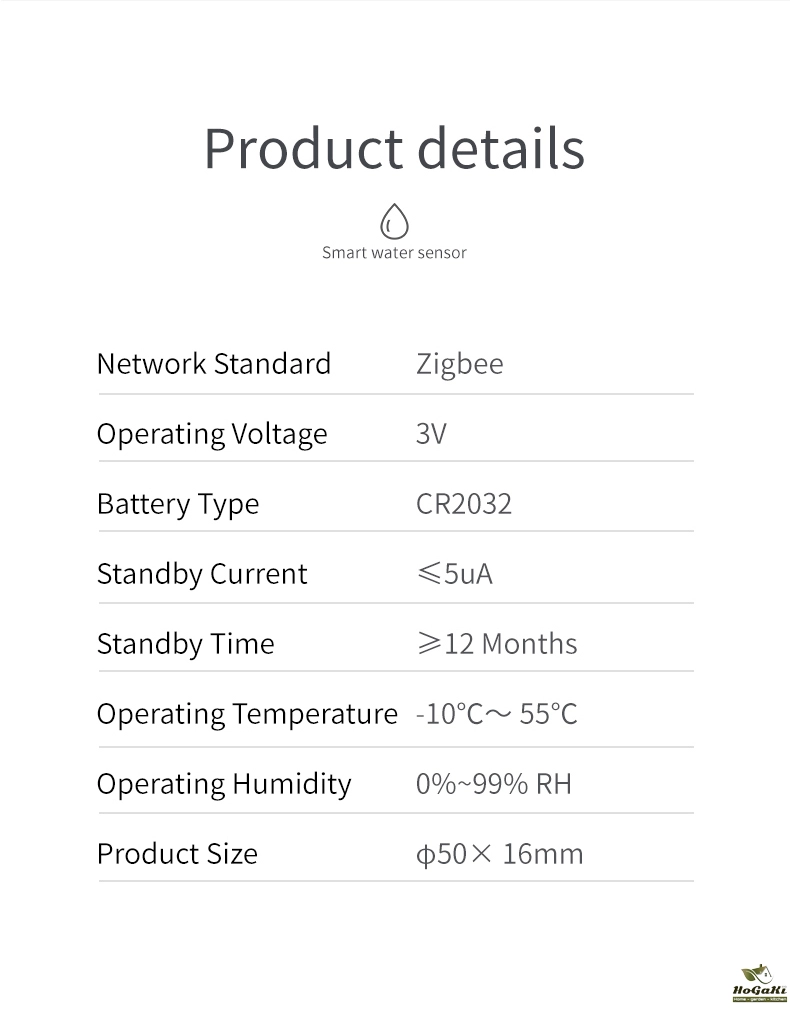
Task: Click the CR2032 battery value
Action: [464, 504]
